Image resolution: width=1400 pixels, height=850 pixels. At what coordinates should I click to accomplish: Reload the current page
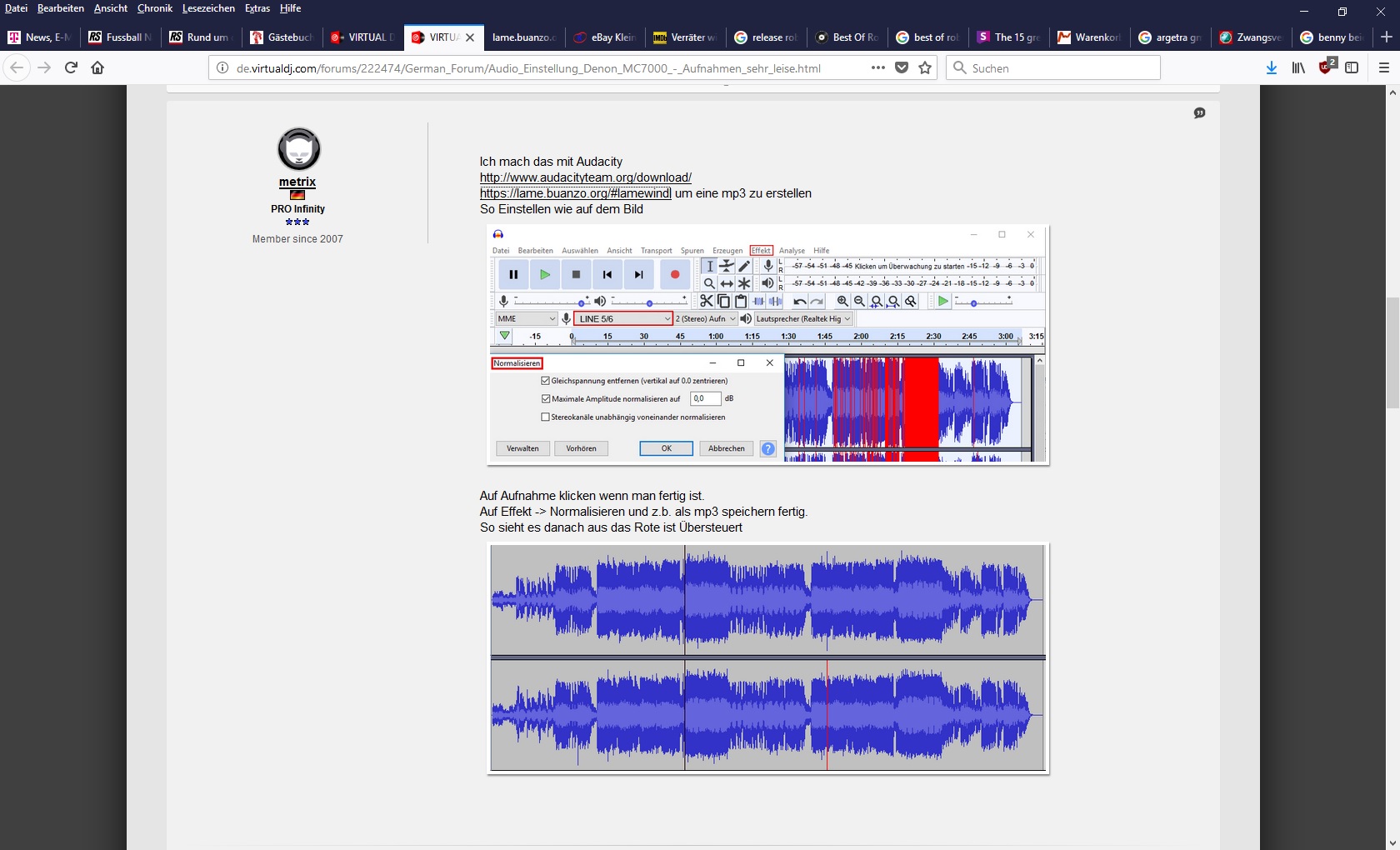tap(71, 67)
